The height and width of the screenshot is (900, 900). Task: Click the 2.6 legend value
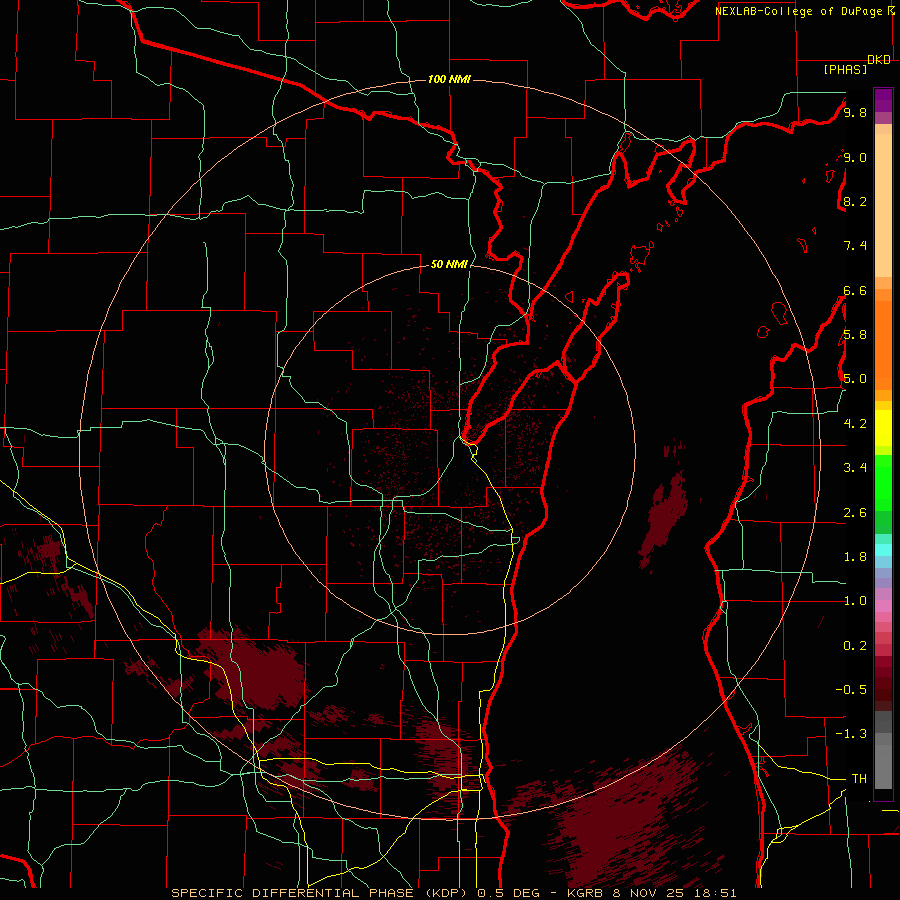(x=855, y=513)
